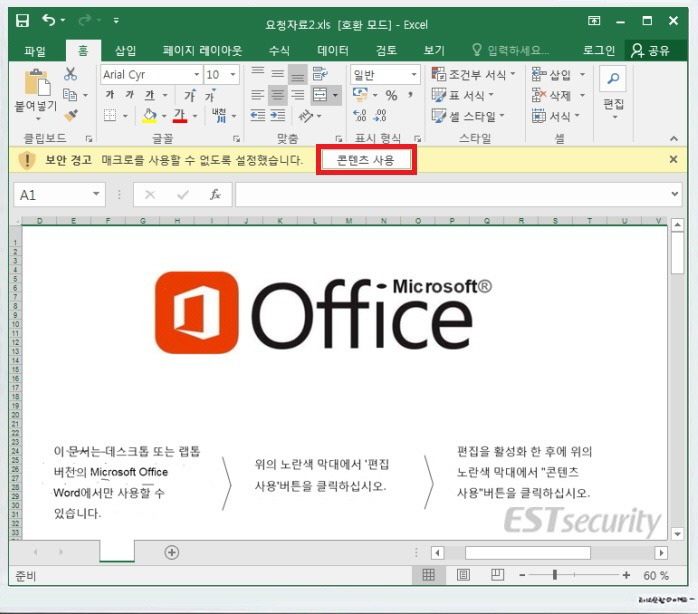Click the Save icon in quick access toolbar
Screen dimensions: 698x614
pyautogui.click(x=22, y=20)
